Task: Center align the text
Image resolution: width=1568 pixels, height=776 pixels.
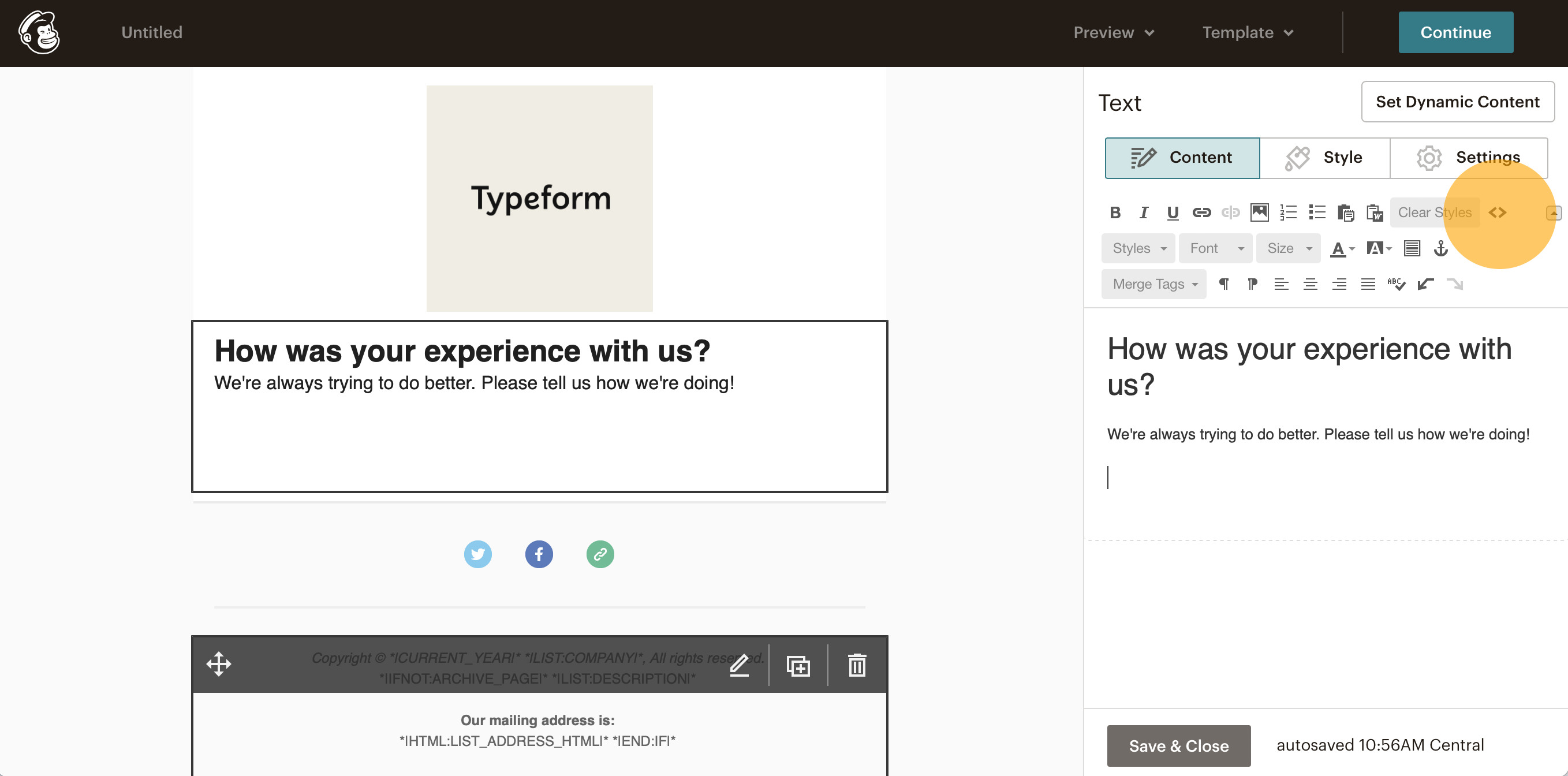Action: 1310,284
